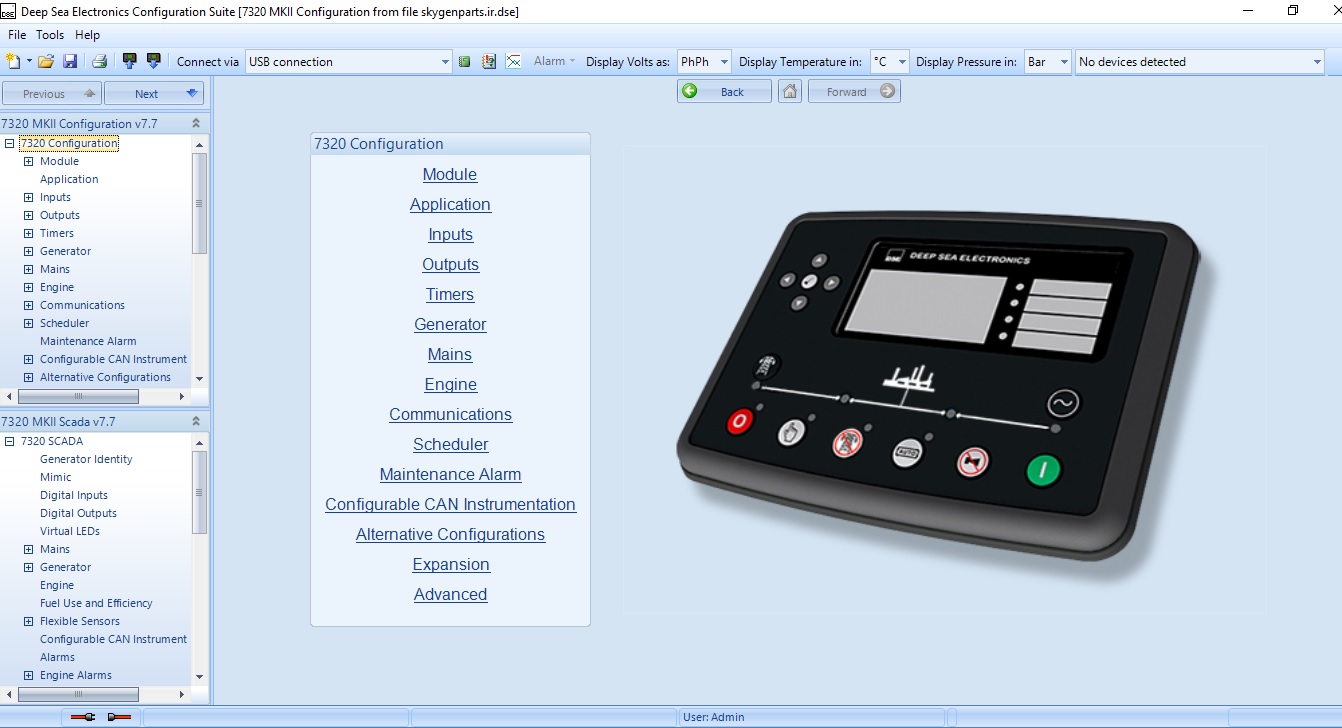Click the Inputs link in the 7320 Configuration panel

[450, 234]
